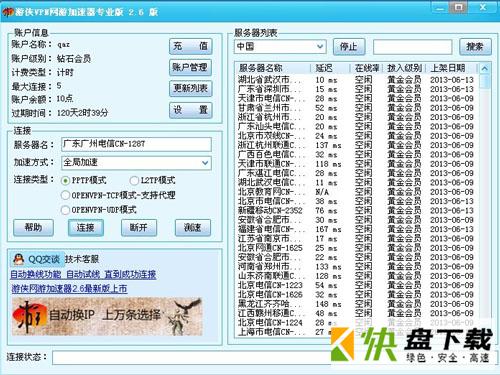500x375 pixels.
Task: Select server row 浙江省杭州市 20 ms
Action: click(356, 117)
